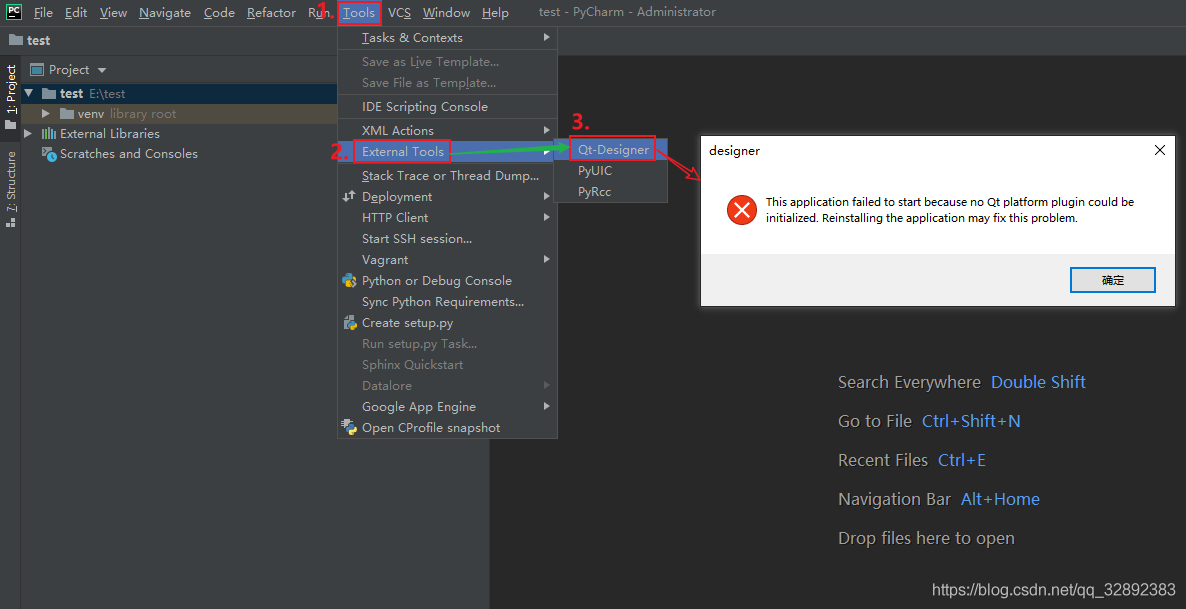Expand the venv library root folder

(x=46, y=114)
